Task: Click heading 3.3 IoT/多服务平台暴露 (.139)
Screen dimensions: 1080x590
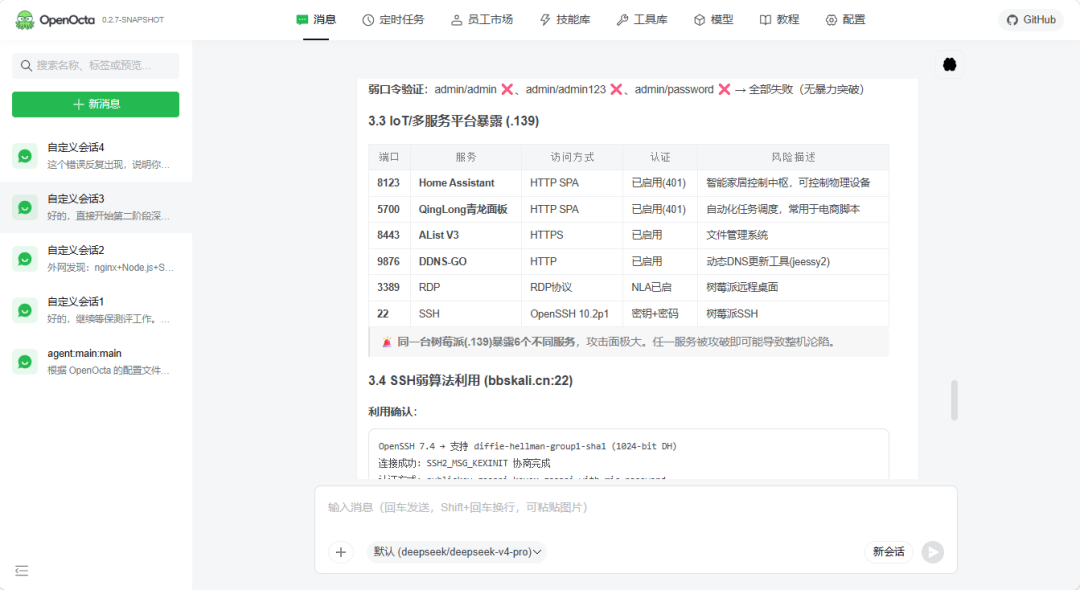Action: click(x=453, y=121)
